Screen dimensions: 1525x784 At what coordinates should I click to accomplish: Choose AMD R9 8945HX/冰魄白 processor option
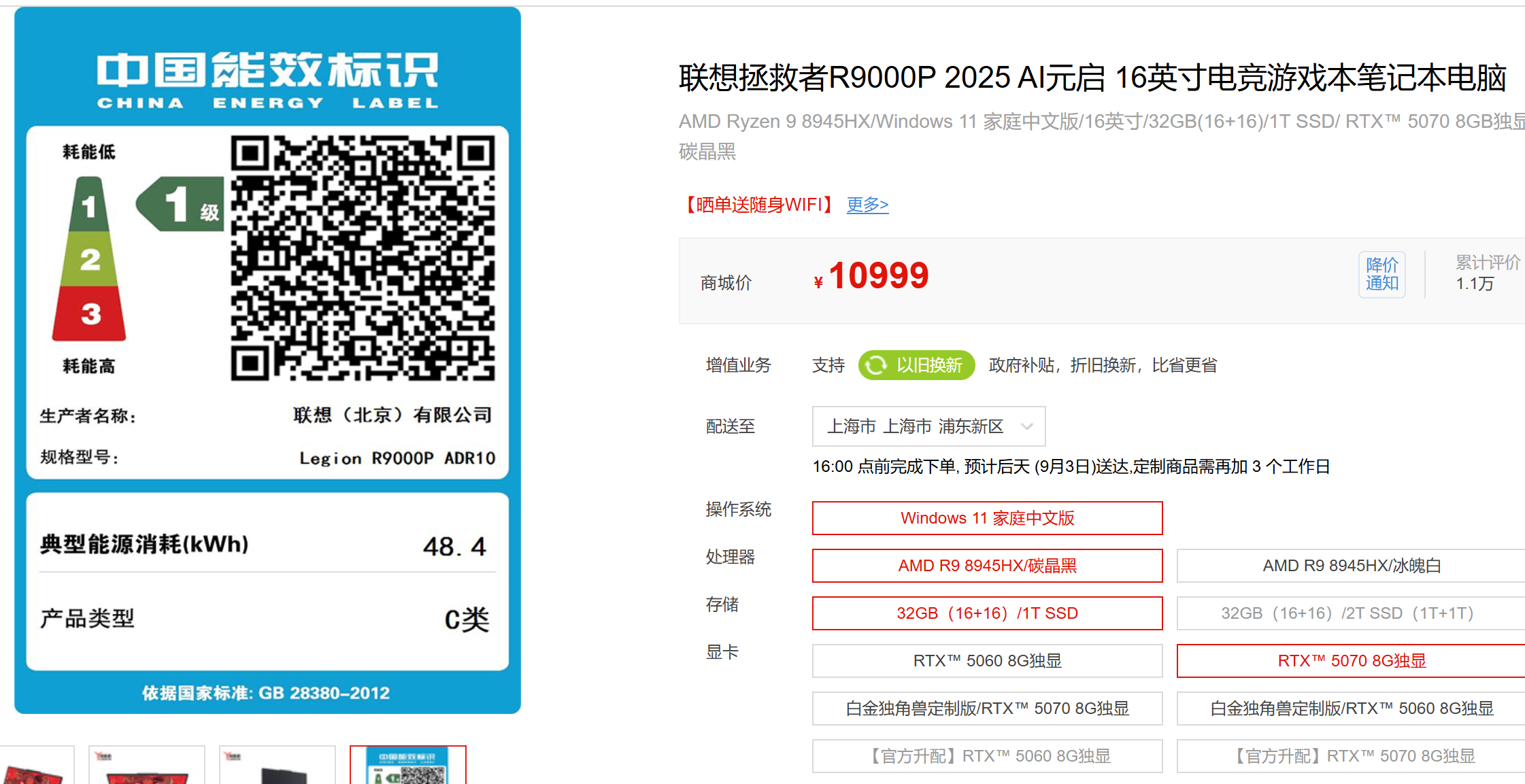(x=1351, y=566)
